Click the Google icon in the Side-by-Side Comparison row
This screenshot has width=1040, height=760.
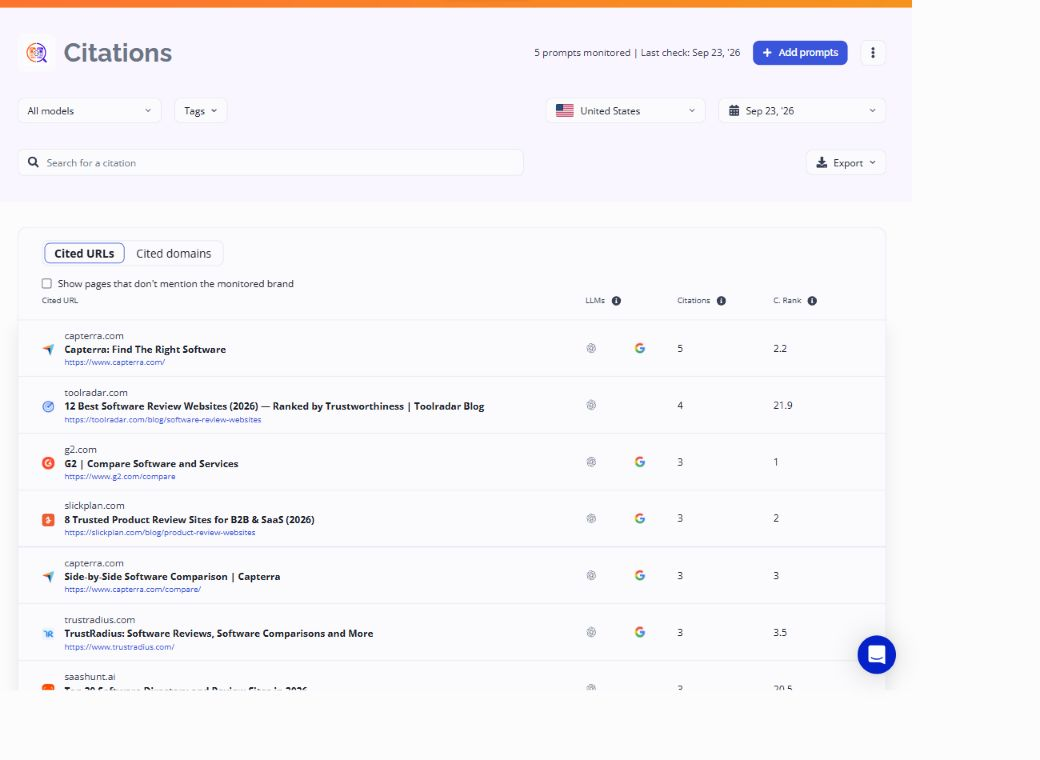click(639, 576)
